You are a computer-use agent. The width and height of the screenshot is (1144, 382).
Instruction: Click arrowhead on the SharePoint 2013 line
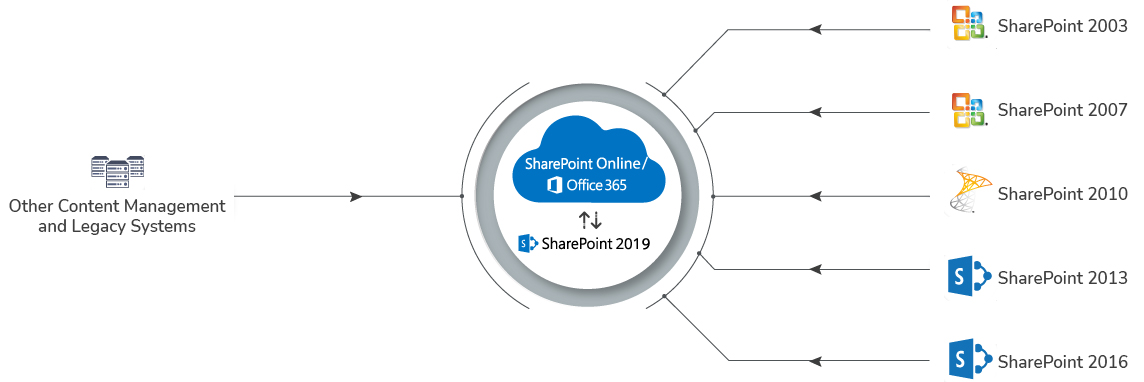[816, 270]
